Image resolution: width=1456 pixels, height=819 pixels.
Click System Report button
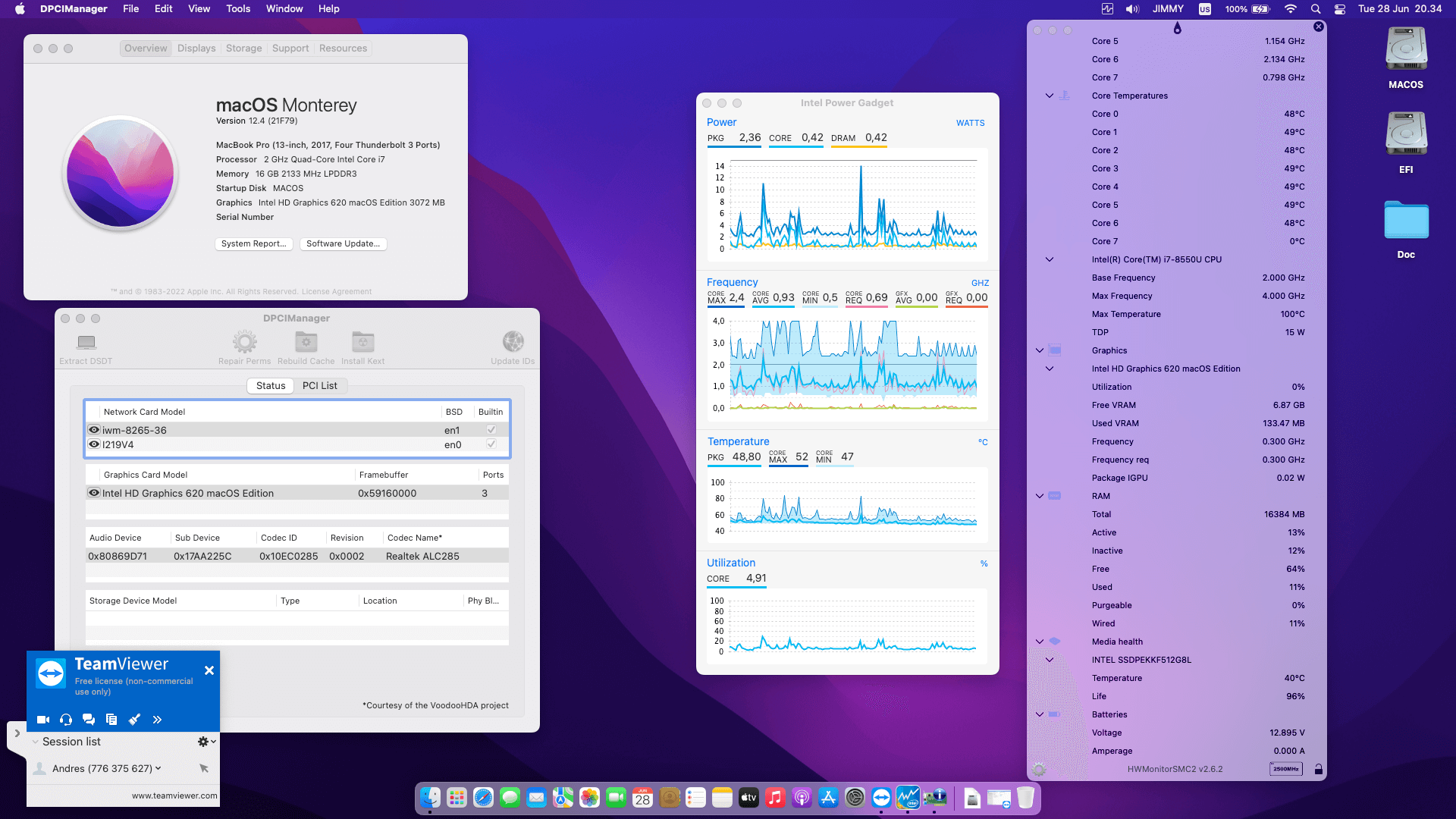click(x=254, y=243)
